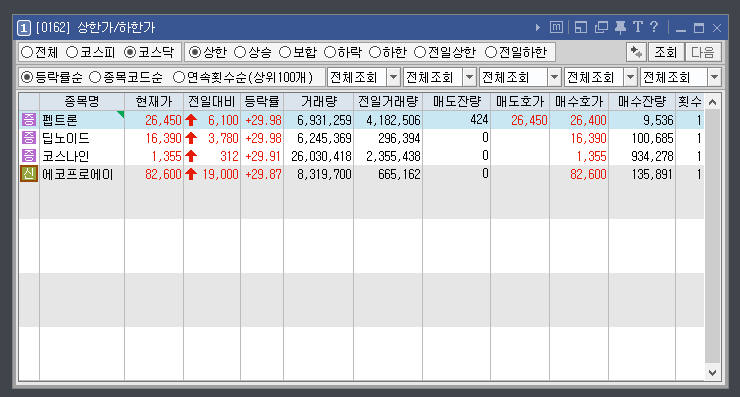Click the 매수잔량 column header

point(642,101)
